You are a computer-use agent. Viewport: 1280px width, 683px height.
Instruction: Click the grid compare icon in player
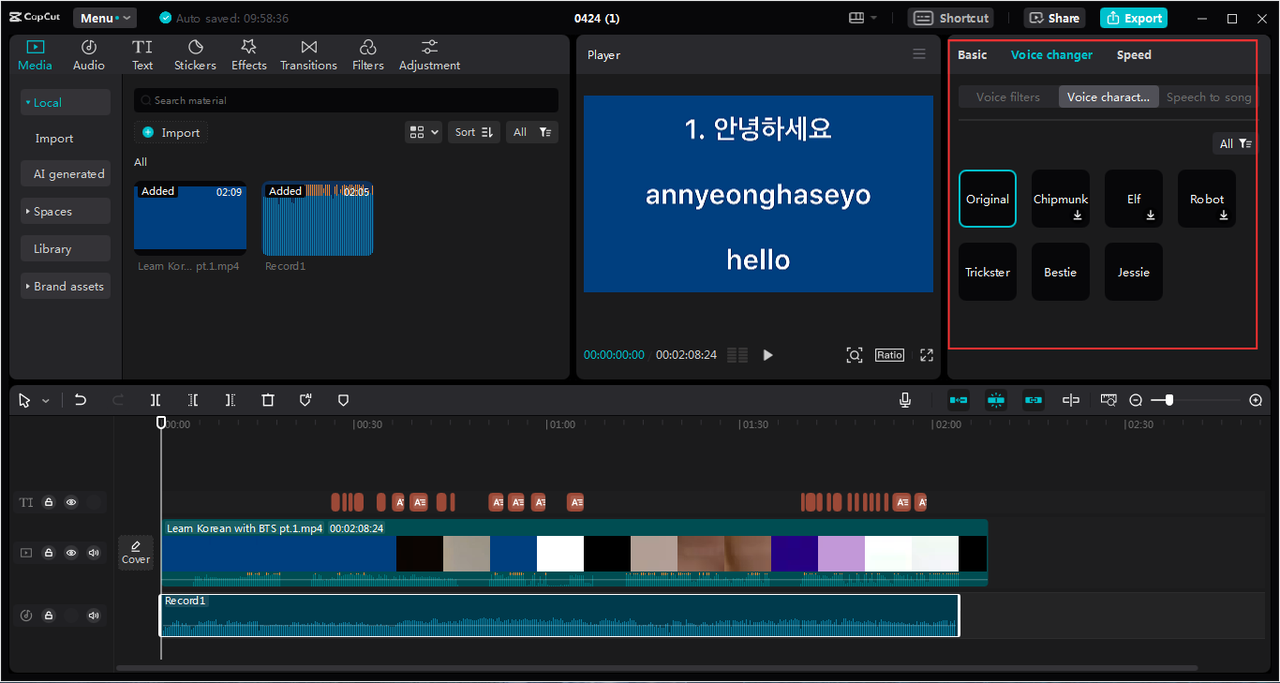(x=737, y=355)
